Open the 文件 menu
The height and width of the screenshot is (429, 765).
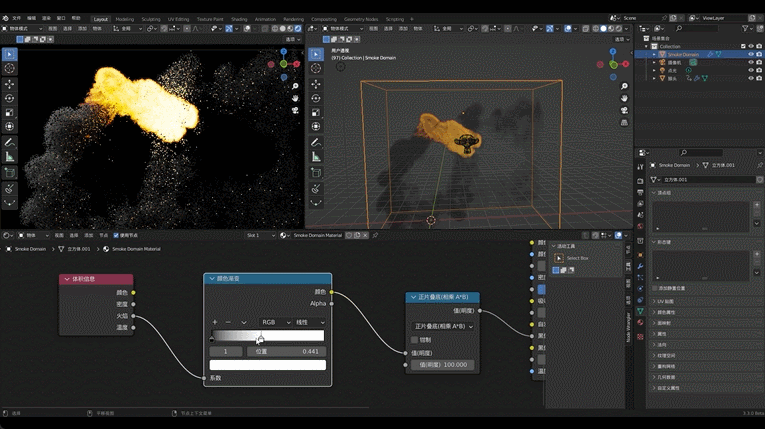(x=16, y=18)
